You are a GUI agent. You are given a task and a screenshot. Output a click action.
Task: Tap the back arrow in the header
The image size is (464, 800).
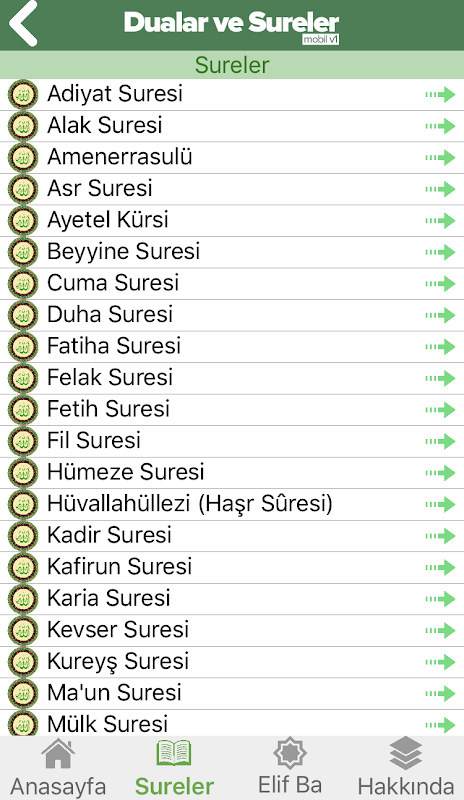[x=23, y=23]
